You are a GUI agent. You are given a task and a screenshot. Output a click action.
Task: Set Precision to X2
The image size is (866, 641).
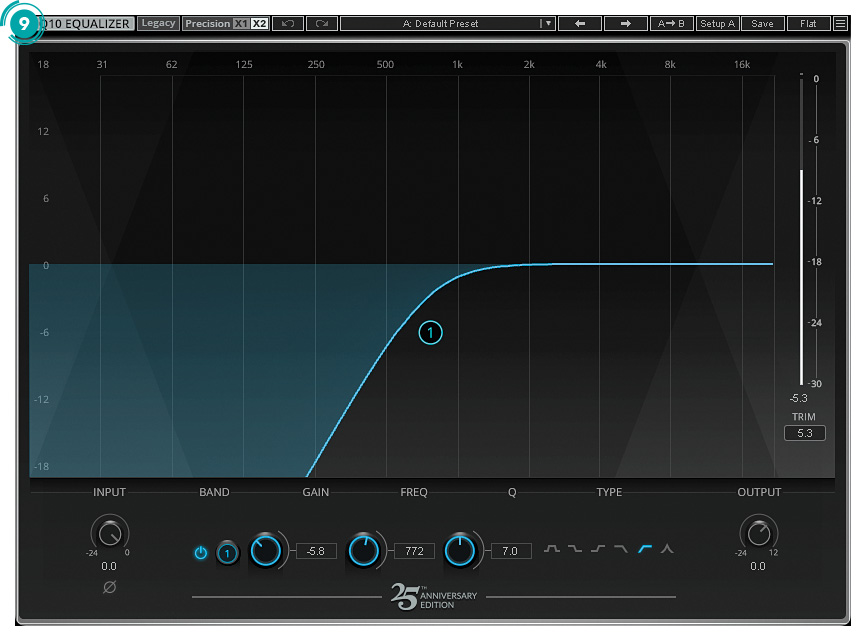tap(259, 23)
